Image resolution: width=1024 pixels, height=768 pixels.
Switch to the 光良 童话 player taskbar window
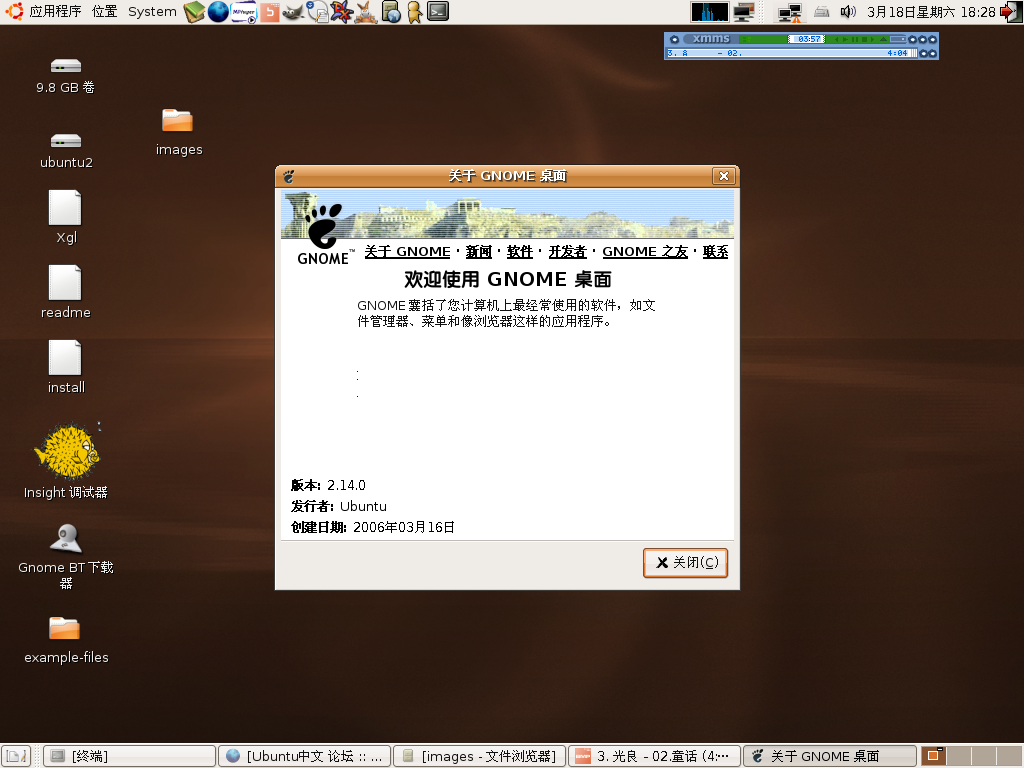pyautogui.click(x=654, y=756)
